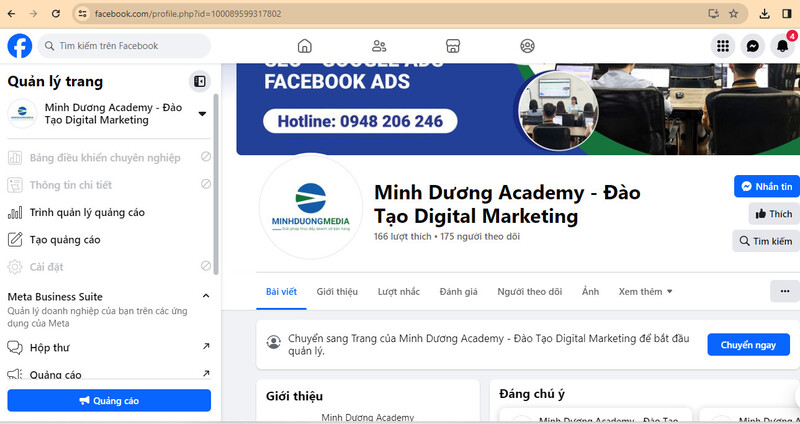This screenshot has width=800, height=424.
Task: Switch to the Giới thiệu tab
Action: point(337,292)
